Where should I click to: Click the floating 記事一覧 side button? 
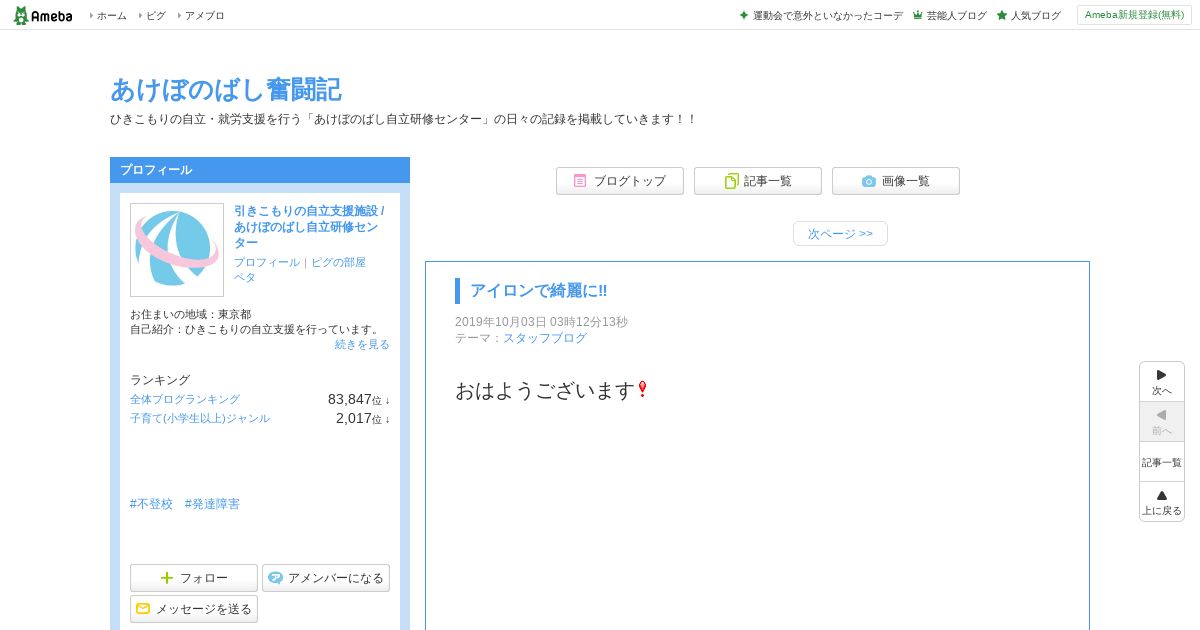point(1162,462)
